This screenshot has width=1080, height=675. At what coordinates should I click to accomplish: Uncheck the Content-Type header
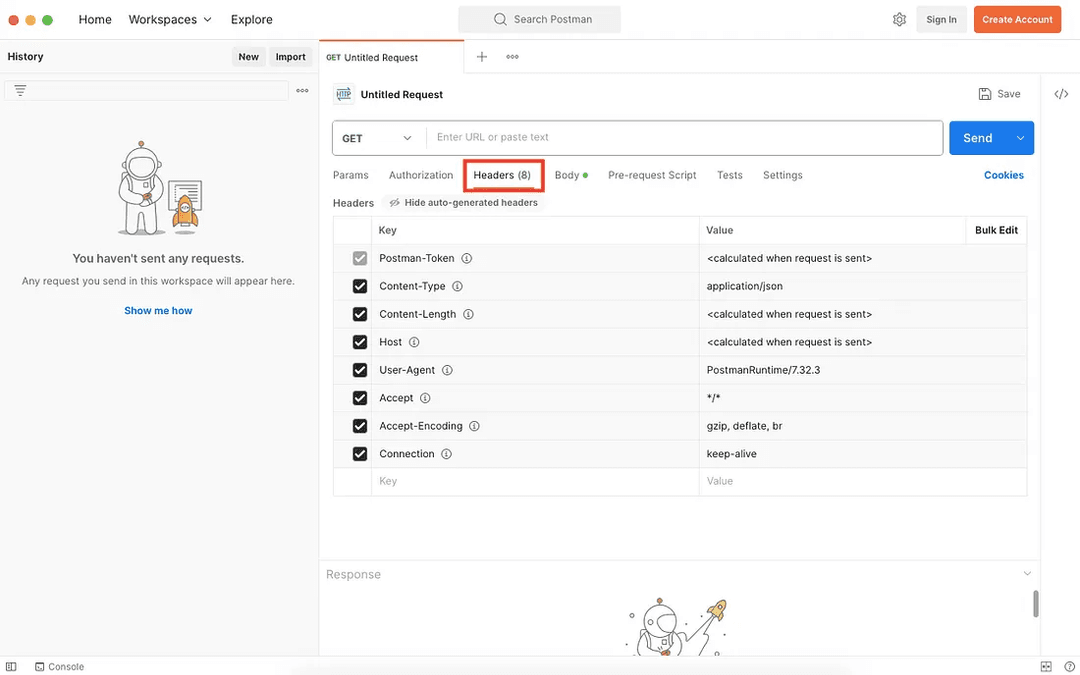pyautogui.click(x=360, y=286)
